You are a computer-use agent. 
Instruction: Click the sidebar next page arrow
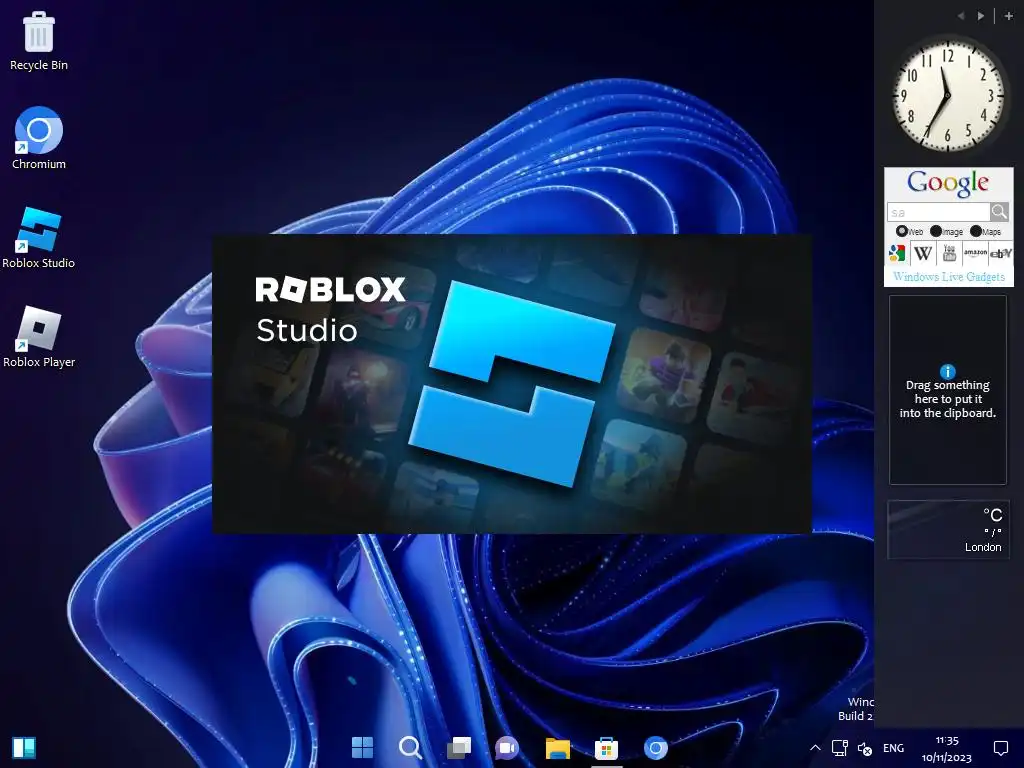[980, 16]
